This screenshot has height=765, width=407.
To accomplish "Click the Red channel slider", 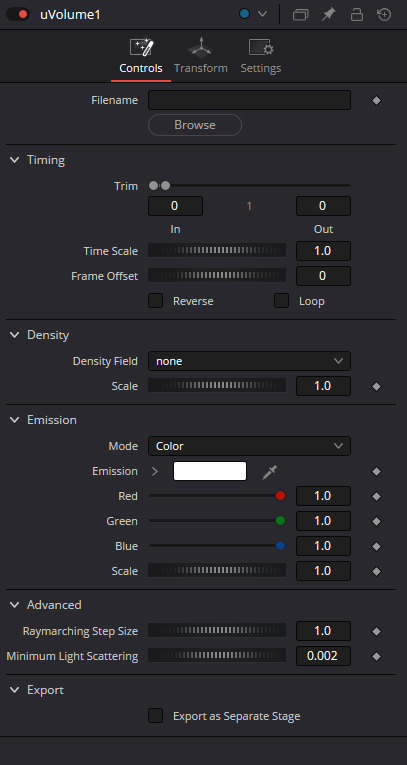I will pyautogui.click(x=217, y=496).
